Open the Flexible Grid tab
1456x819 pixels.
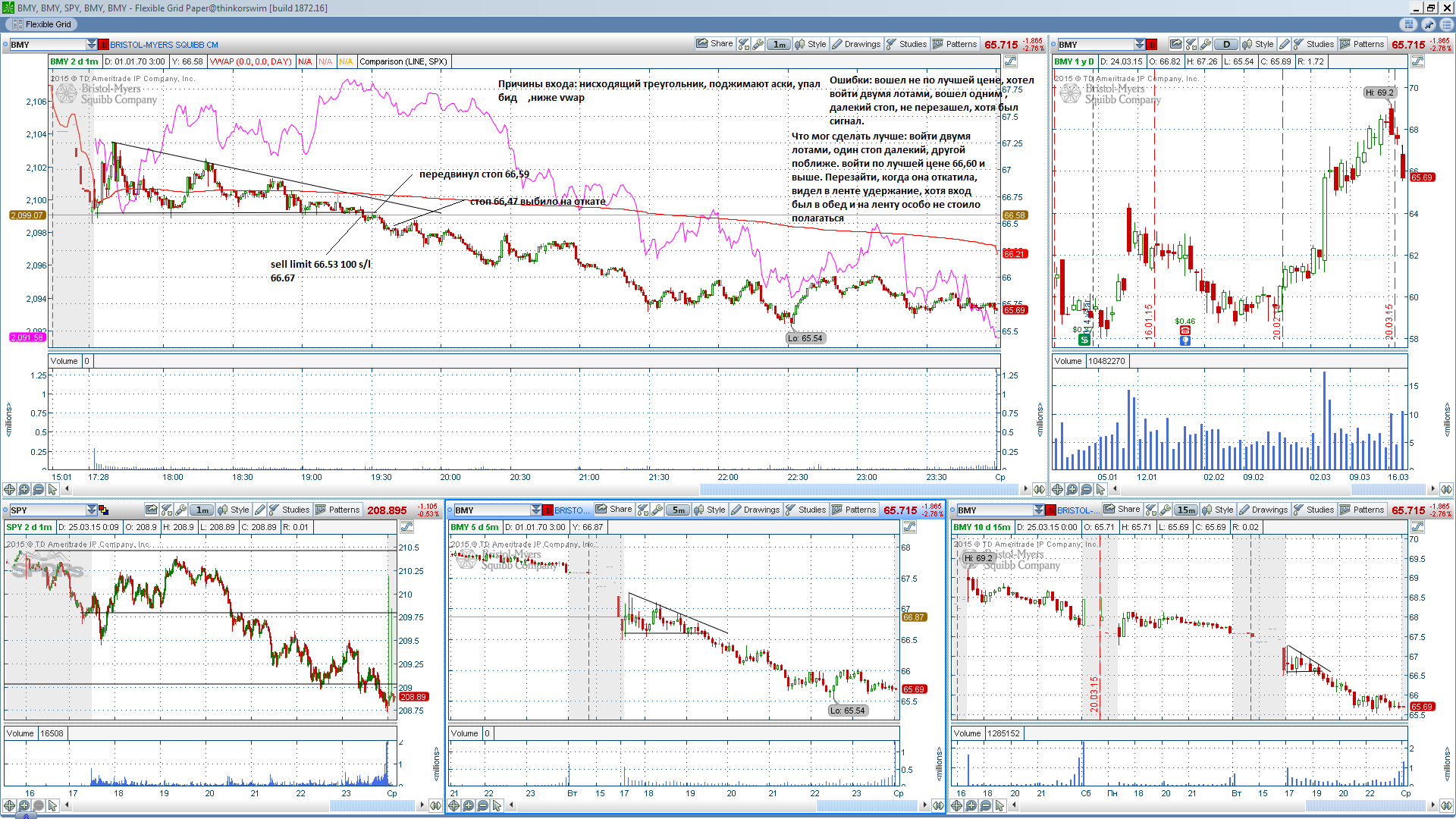click(x=42, y=24)
